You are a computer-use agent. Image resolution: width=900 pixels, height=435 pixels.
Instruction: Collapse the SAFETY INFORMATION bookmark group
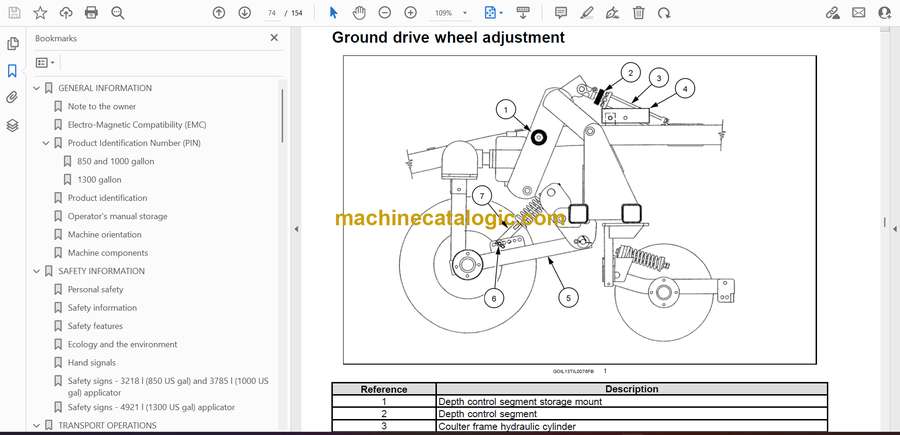point(37,271)
